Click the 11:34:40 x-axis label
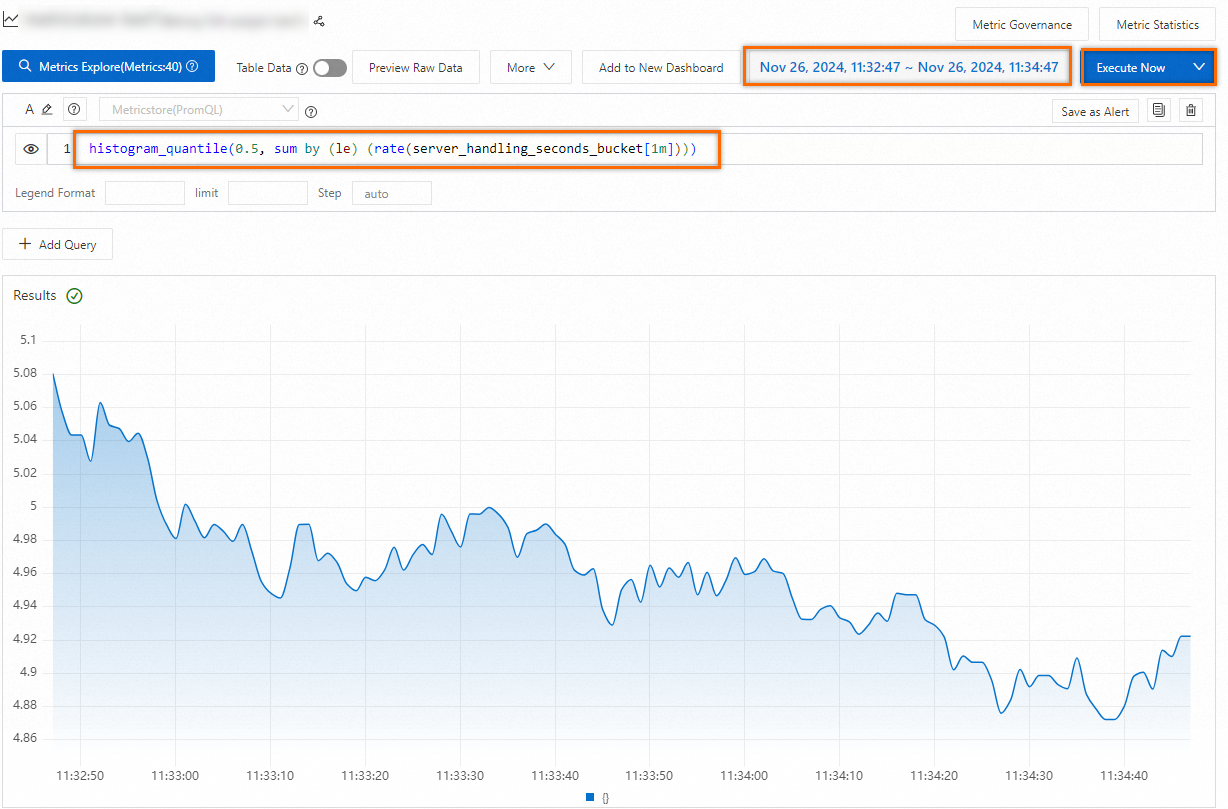 1124,775
